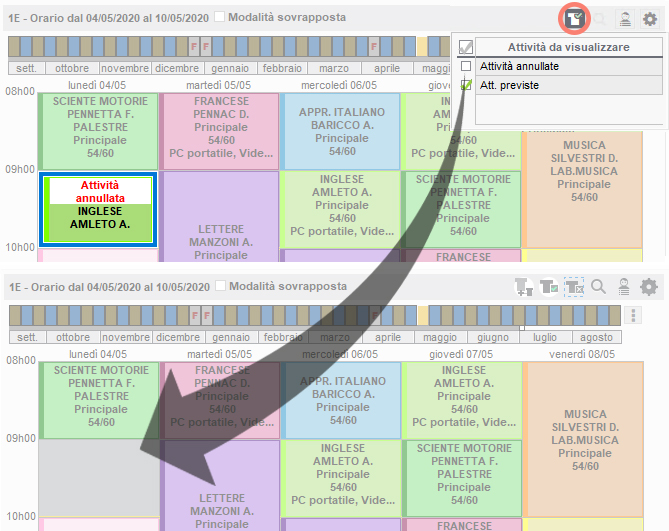Screen dimensions: 669x531
Task: Select the cancelled INGLESE AMLETO A. activity
Action: [x=98, y=209]
